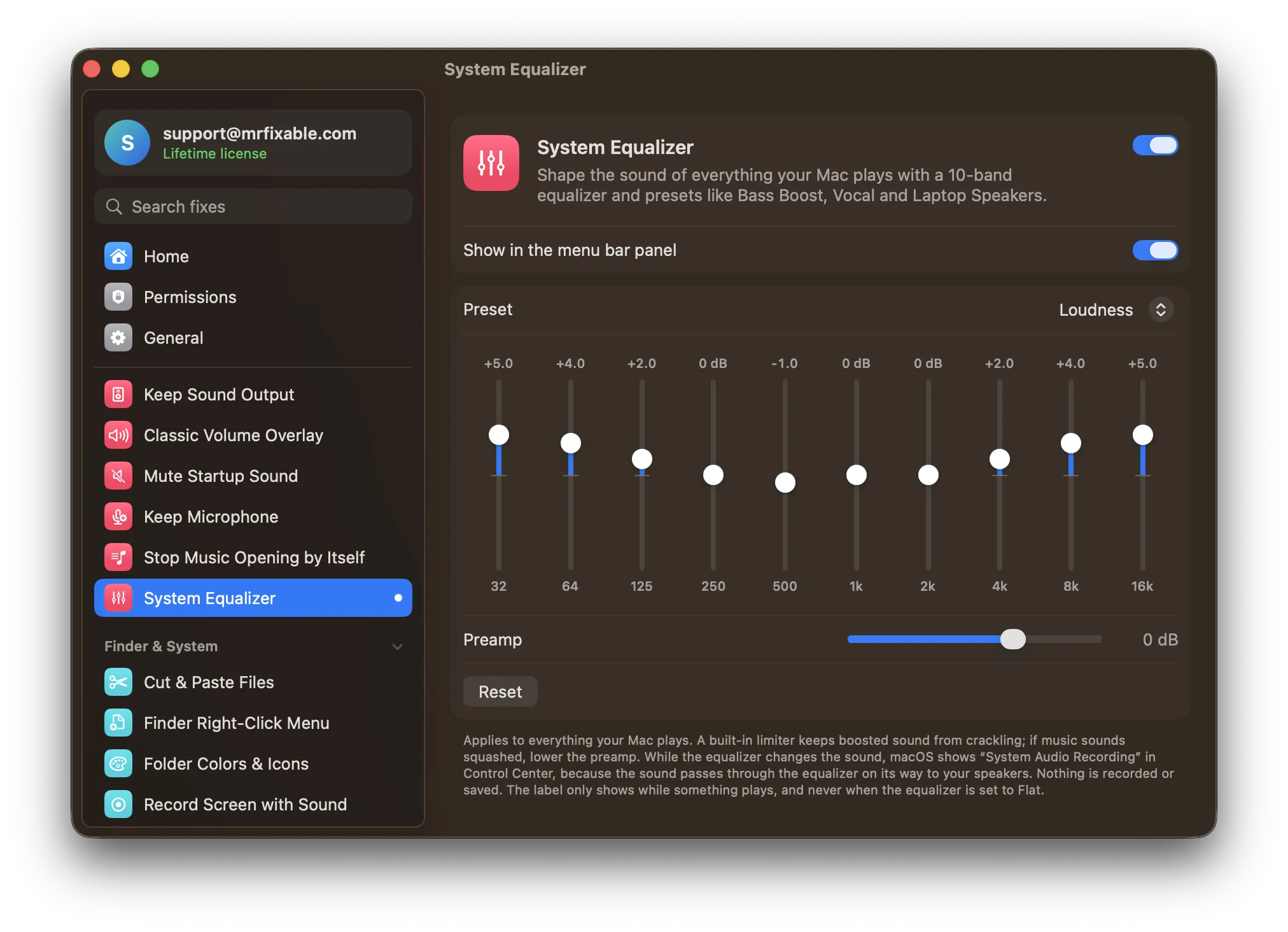The width and height of the screenshot is (1288, 932).
Task: Click the 500 Hz band slider knob
Action: (785, 483)
